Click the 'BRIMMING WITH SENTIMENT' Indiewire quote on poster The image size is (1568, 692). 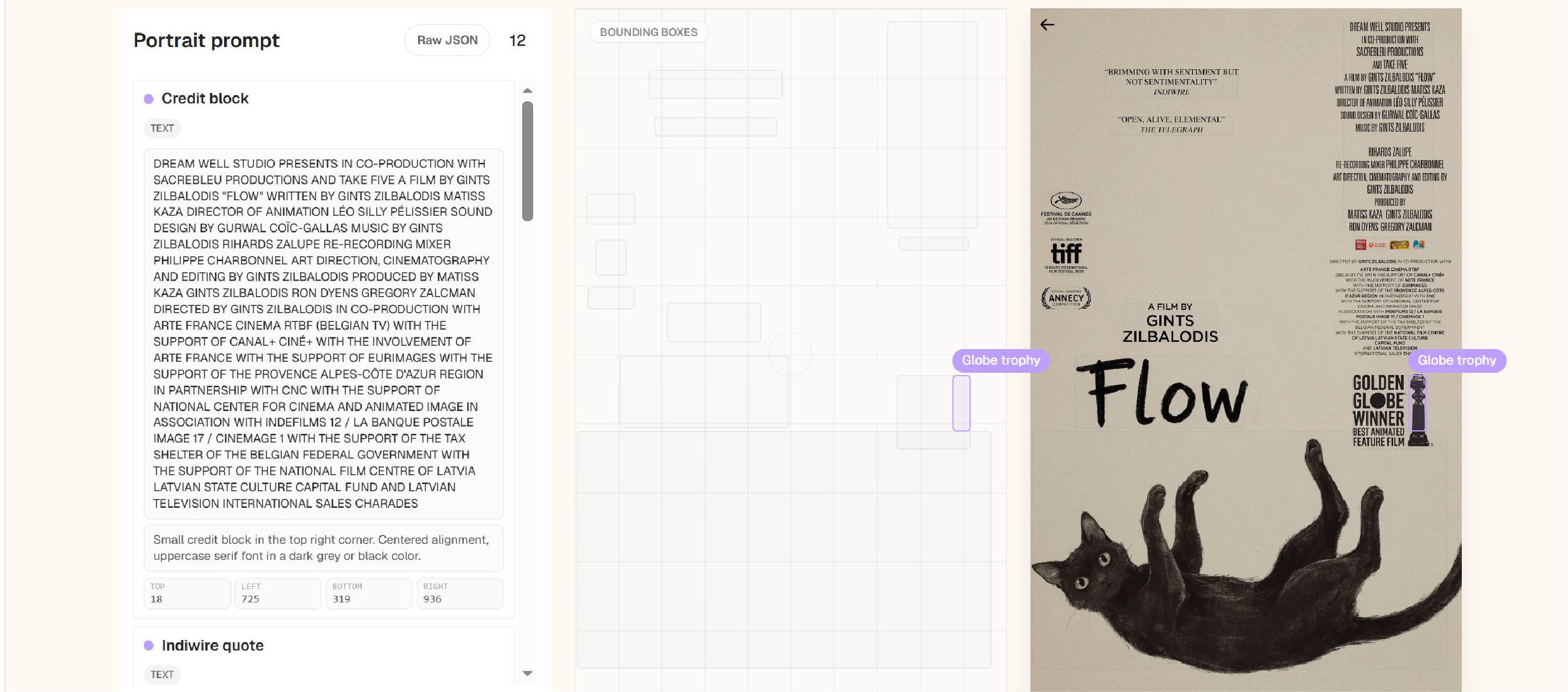pyautogui.click(x=1171, y=81)
